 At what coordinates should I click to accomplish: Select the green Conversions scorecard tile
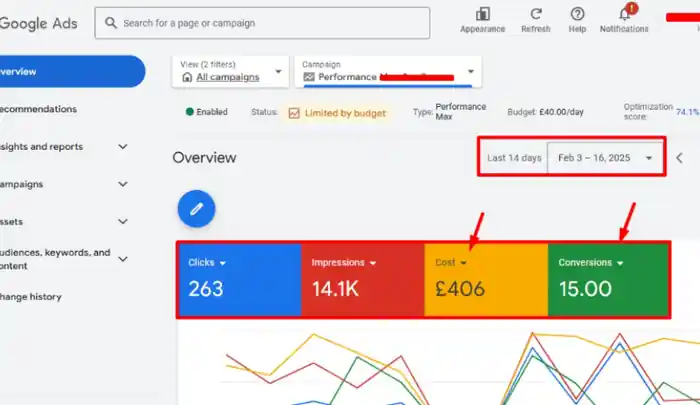(608, 280)
